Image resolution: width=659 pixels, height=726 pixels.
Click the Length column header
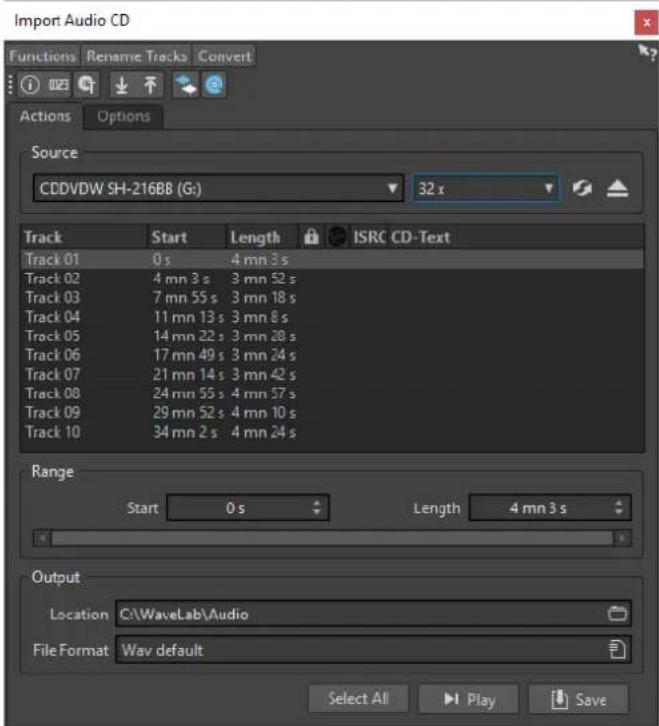(262, 237)
